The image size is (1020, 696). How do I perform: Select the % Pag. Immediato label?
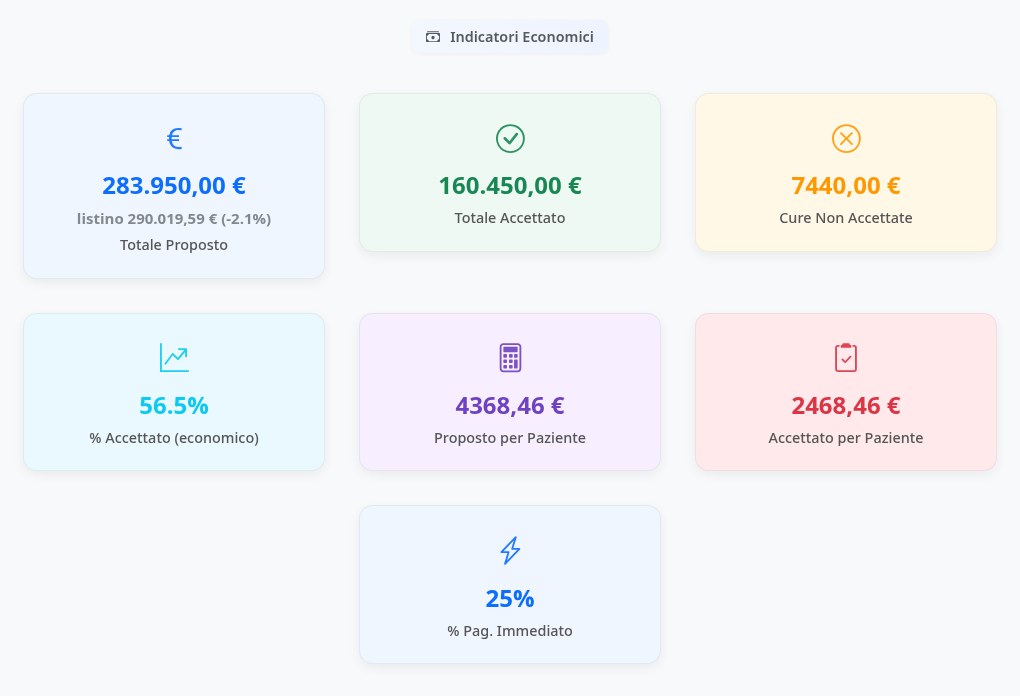point(510,631)
